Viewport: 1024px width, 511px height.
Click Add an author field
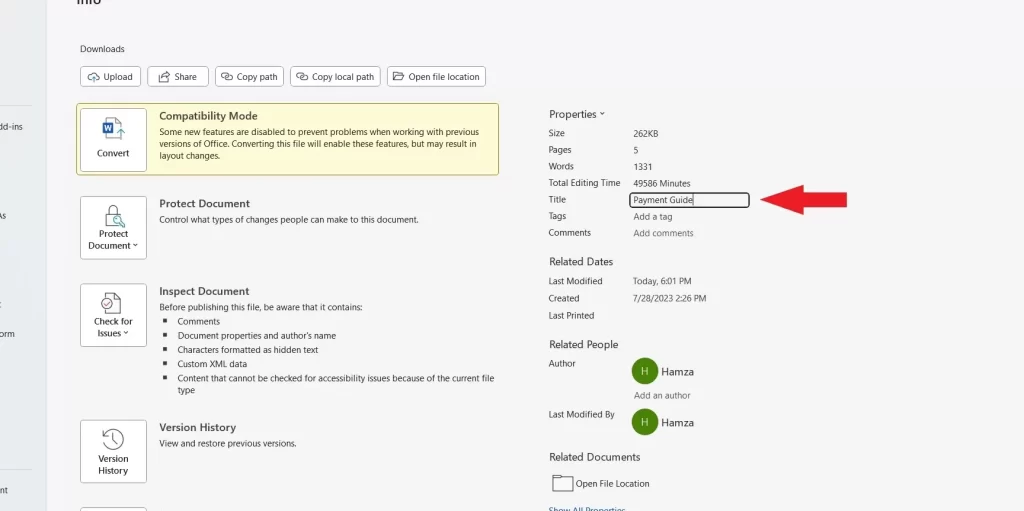click(662, 395)
